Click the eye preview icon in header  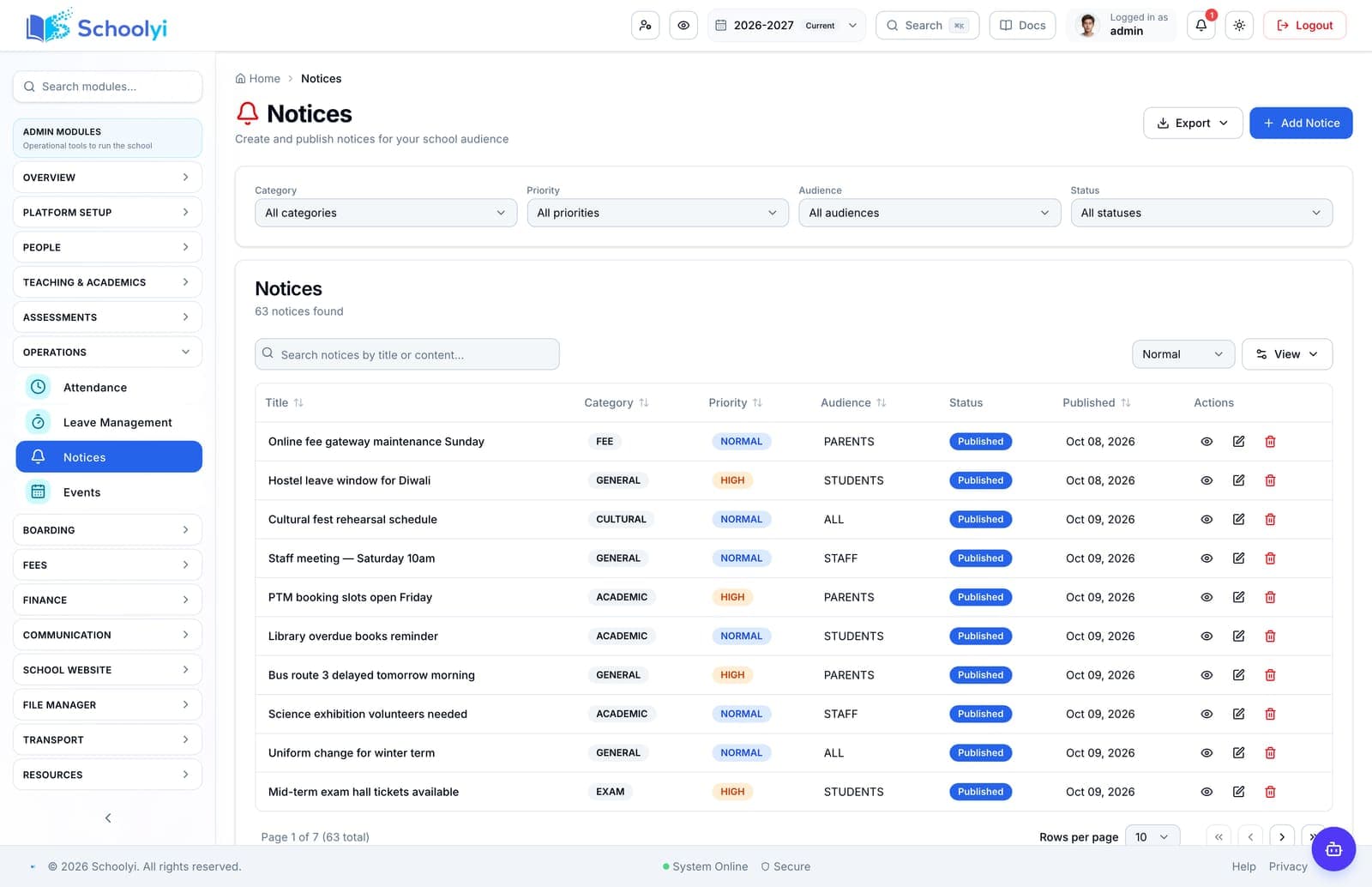click(x=683, y=26)
